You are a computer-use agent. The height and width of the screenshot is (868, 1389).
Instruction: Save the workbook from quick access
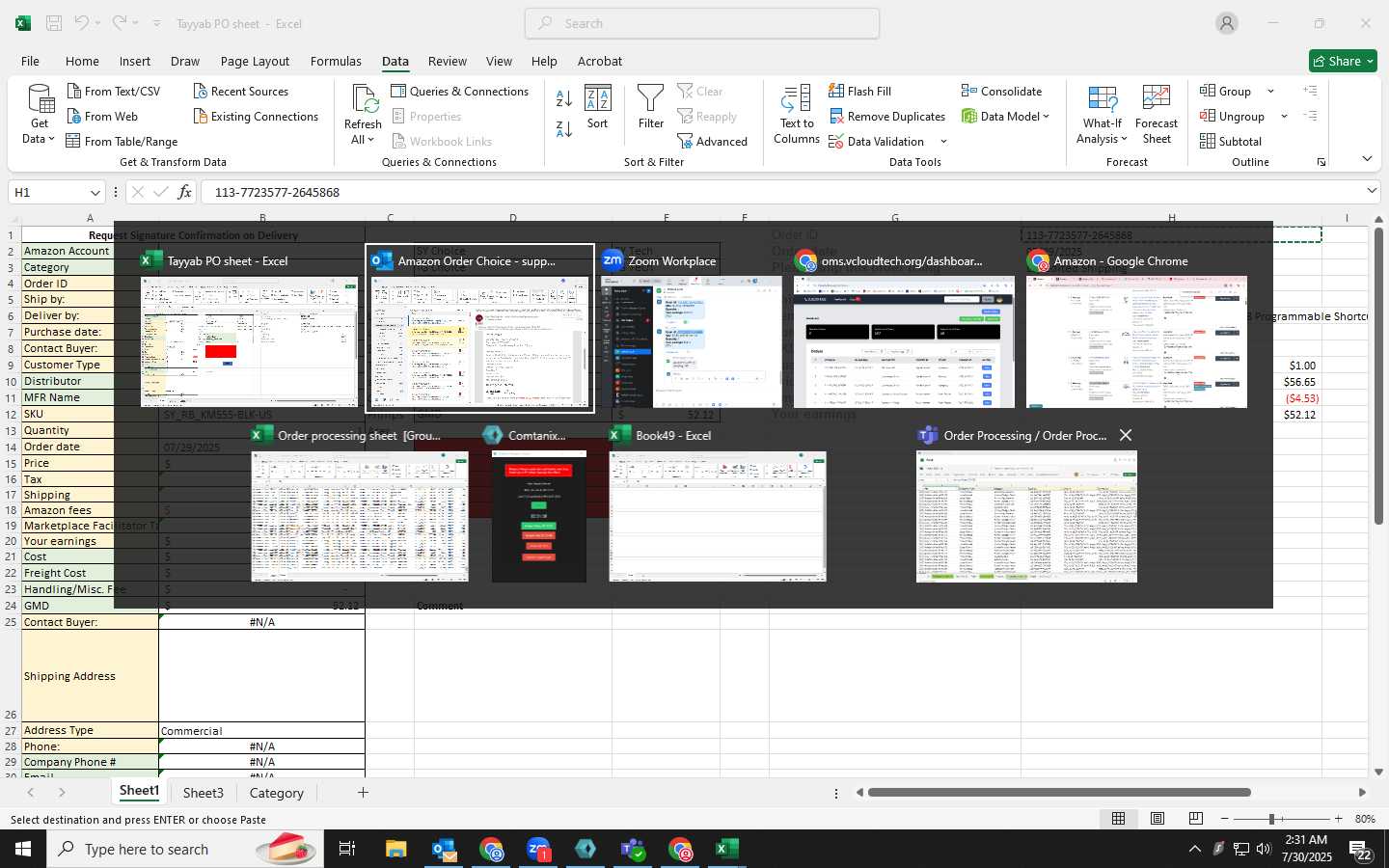[54, 23]
